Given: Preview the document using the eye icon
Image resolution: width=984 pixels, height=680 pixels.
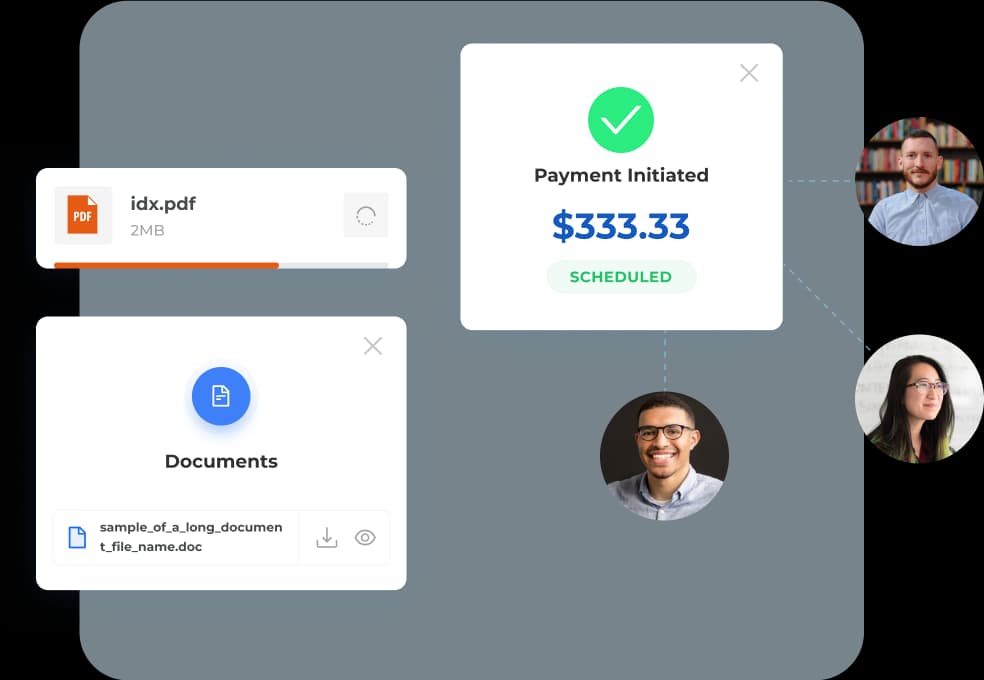Looking at the screenshot, I should pos(365,538).
